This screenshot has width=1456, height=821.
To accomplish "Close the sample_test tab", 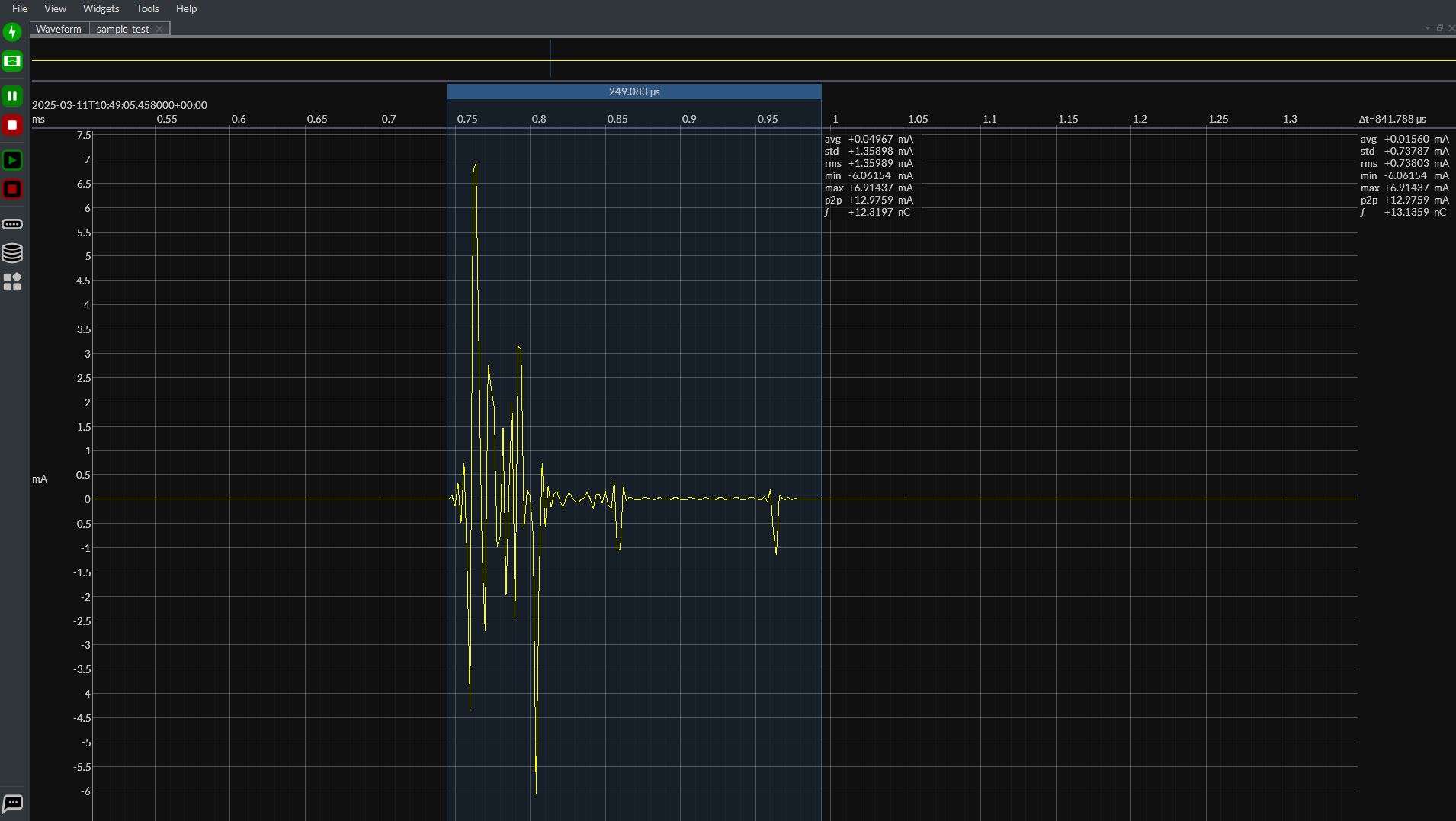I will [159, 29].
